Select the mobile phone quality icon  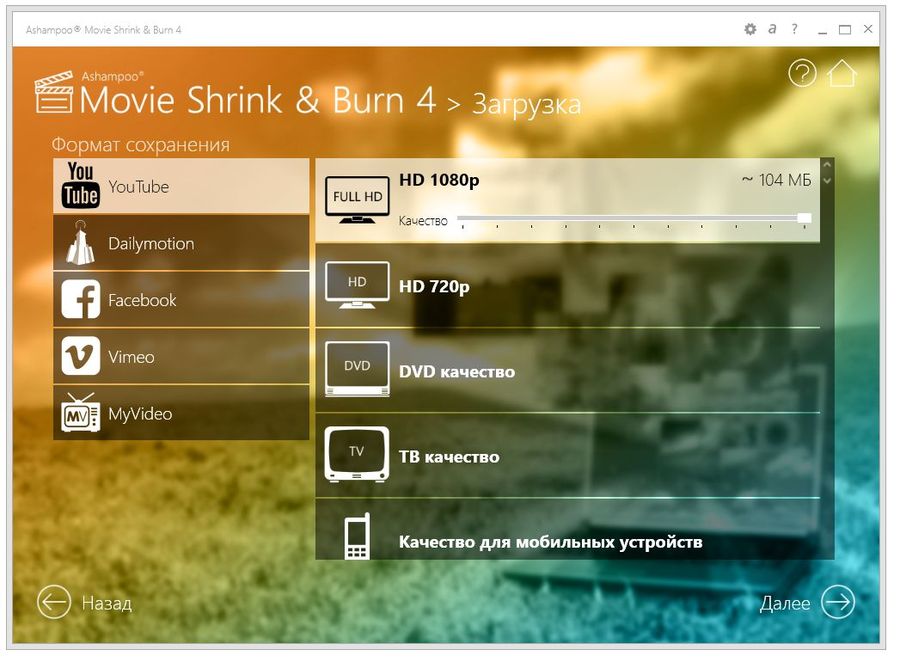(356, 536)
